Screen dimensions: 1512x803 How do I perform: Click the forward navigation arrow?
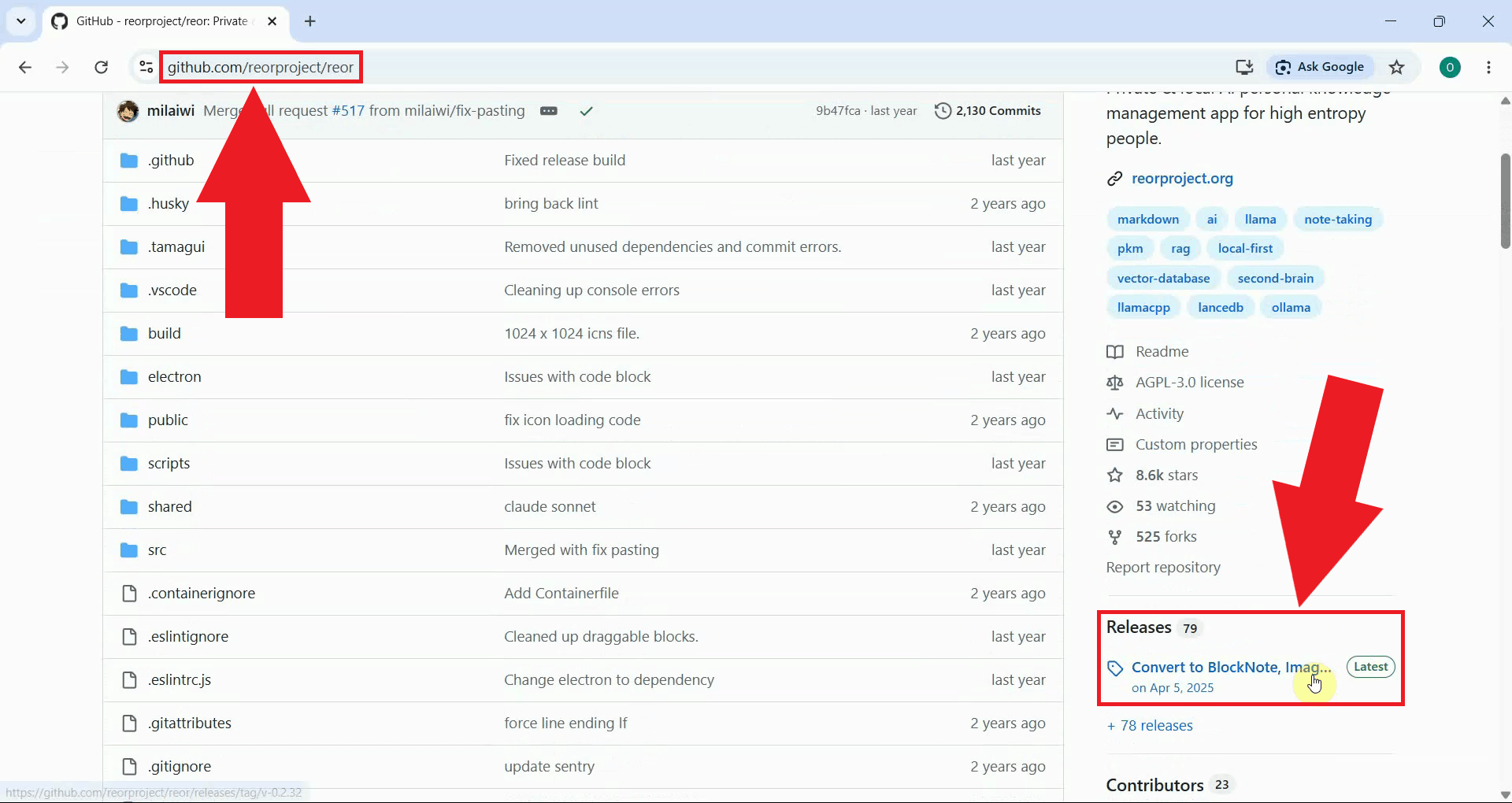tap(62, 67)
